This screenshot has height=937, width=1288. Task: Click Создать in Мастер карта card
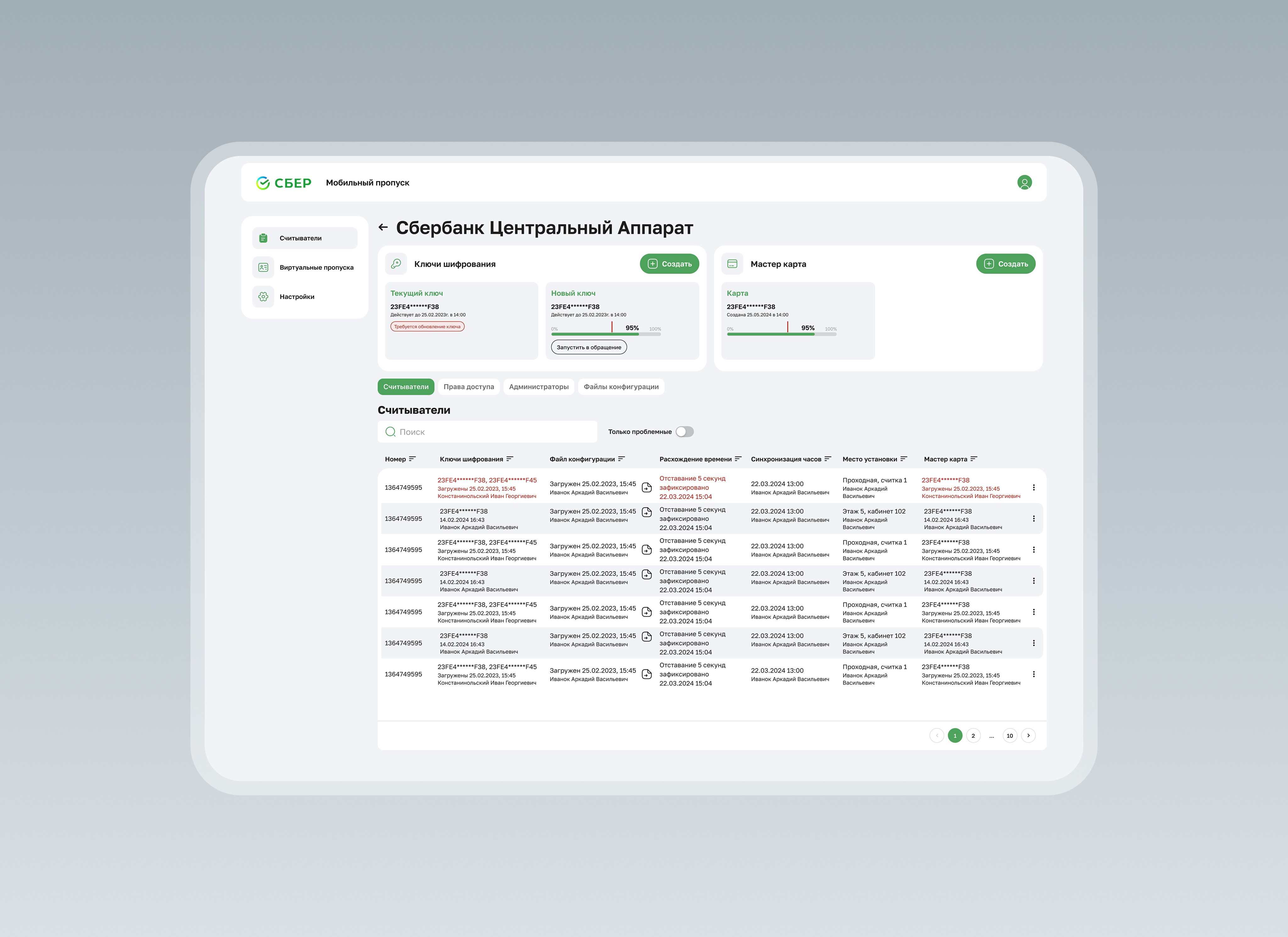[x=1005, y=263]
